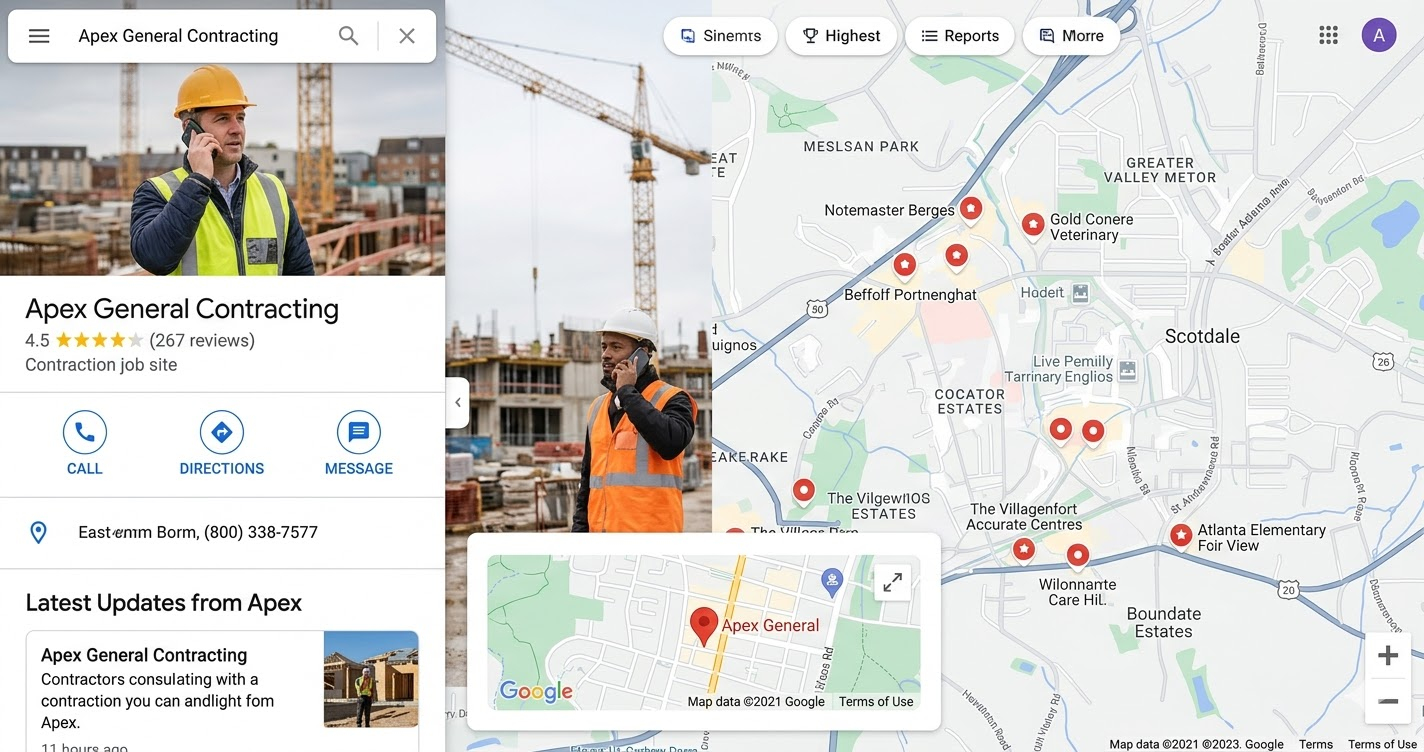This screenshot has width=1424, height=752.
Task: Send a message to Apex
Action: click(x=359, y=443)
